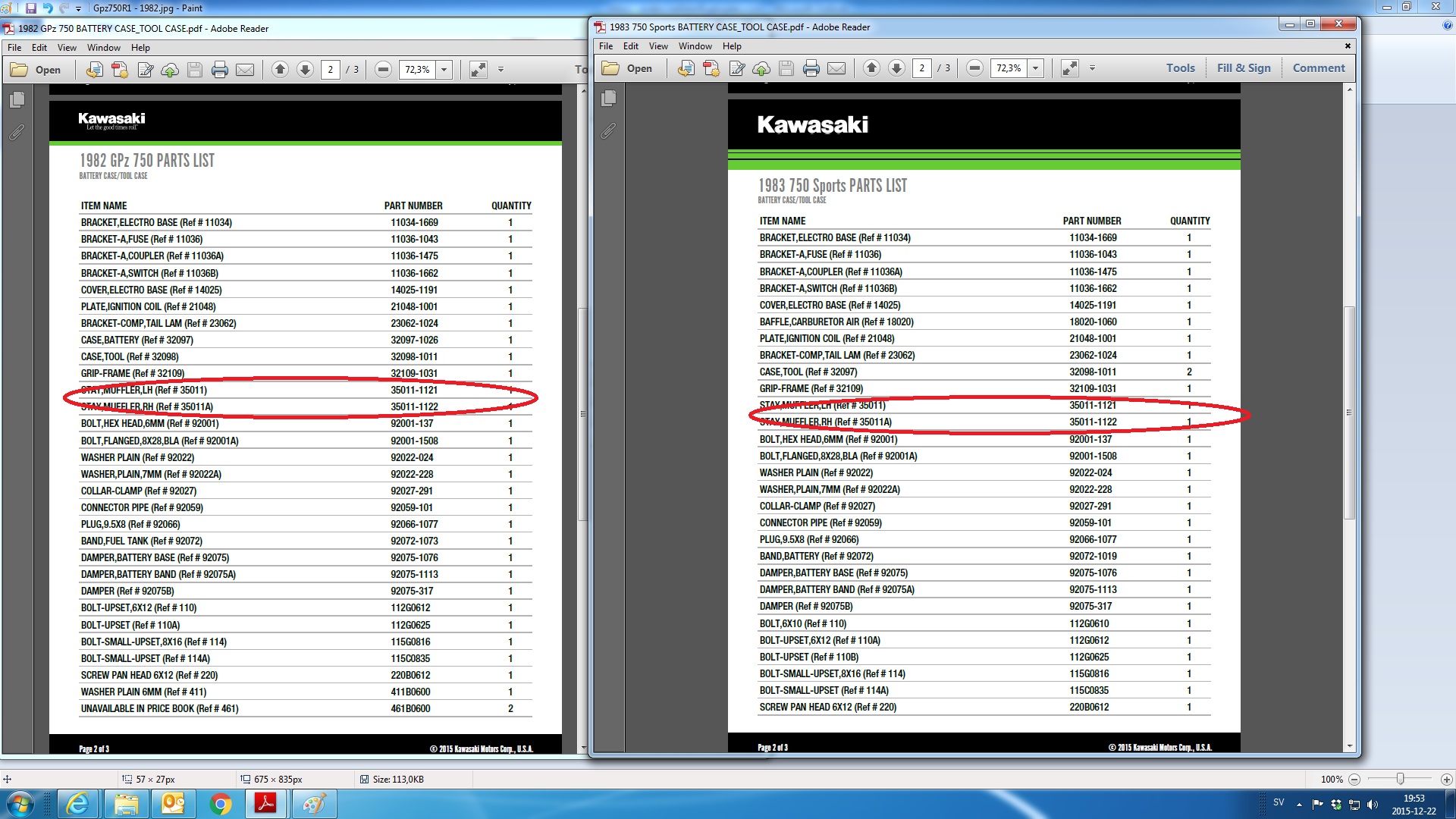
Task: Open Fill & Sign pane
Action: [x=1244, y=68]
